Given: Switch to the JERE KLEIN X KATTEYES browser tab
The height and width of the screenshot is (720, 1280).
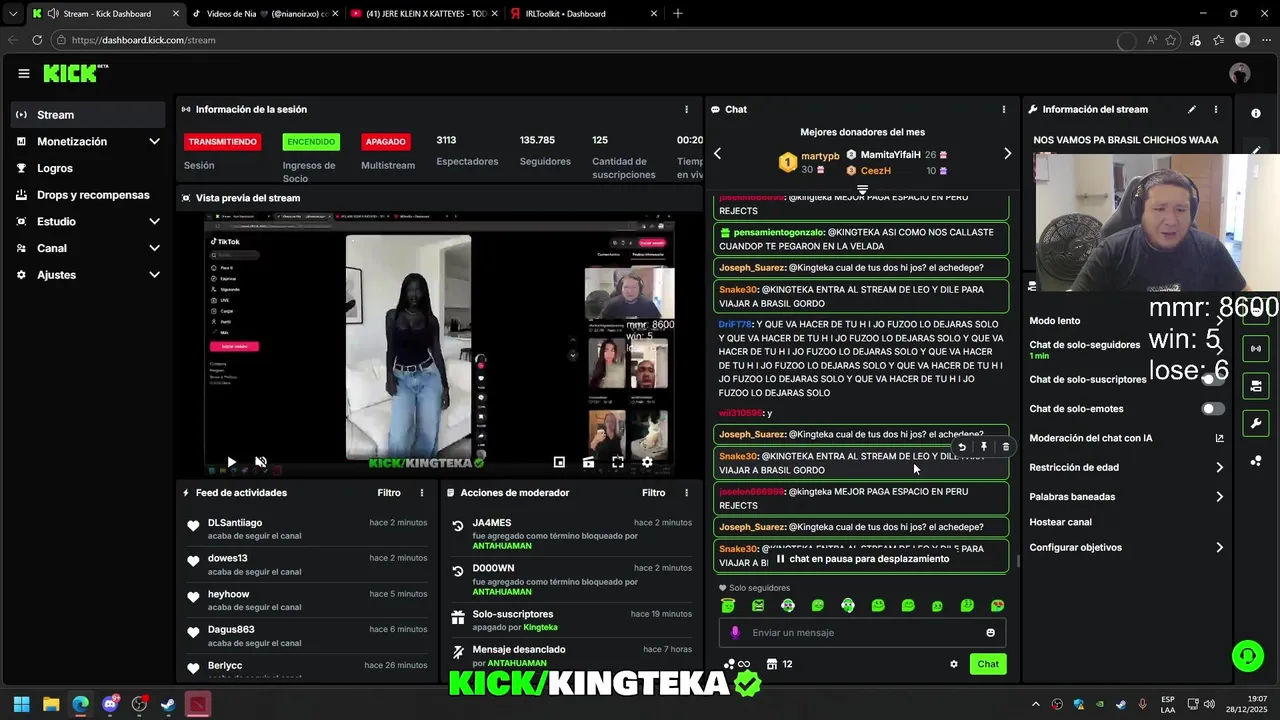Looking at the screenshot, I should point(423,14).
